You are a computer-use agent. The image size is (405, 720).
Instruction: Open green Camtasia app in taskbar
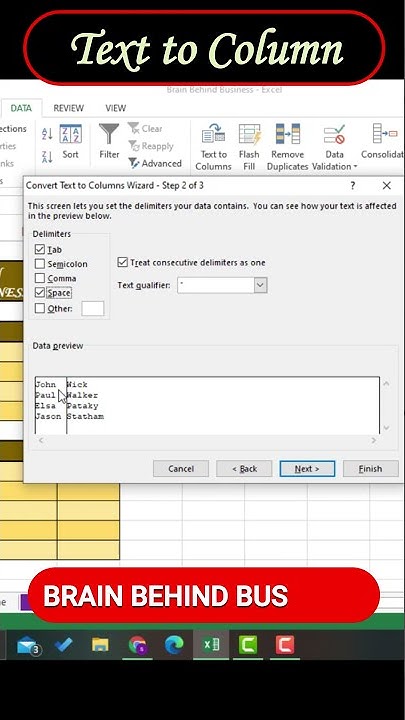pyautogui.click(x=248, y=645)
